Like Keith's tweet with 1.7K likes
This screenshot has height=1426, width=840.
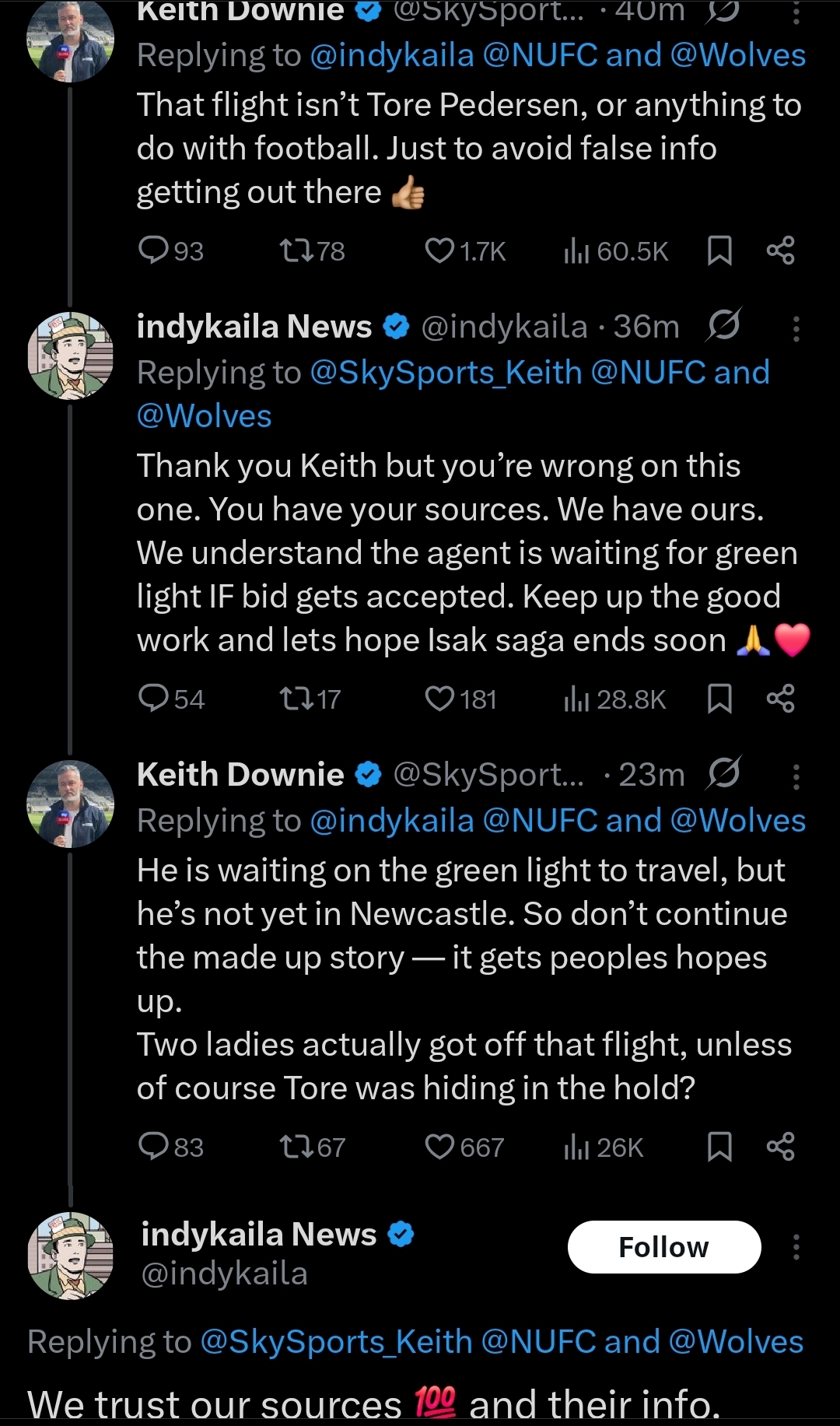(x=439, y=251)
